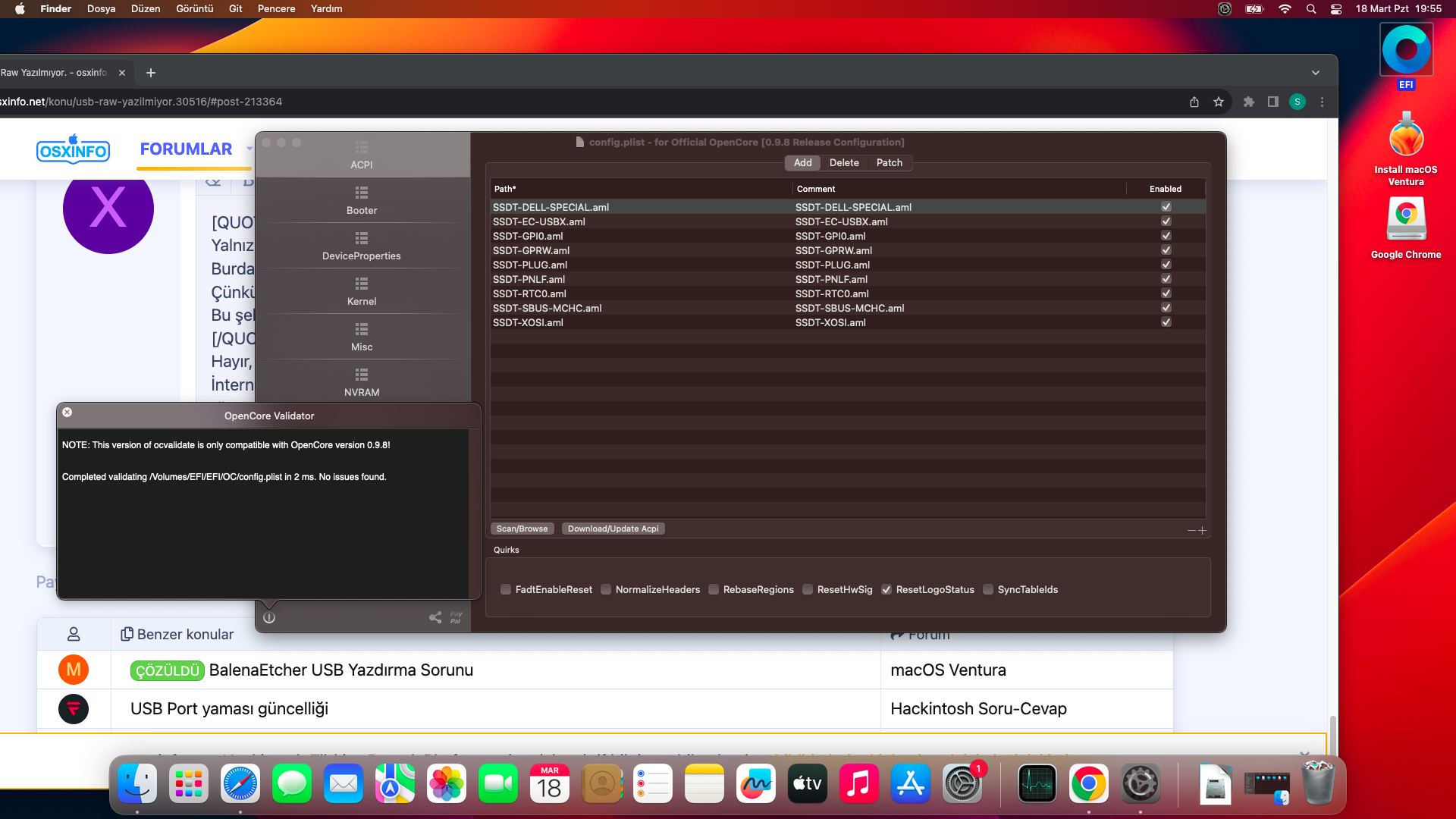Disable the SSDT-PLUG.aml enabled checkbox
Screen dimensions: 1456x819
click(1166, 265)
